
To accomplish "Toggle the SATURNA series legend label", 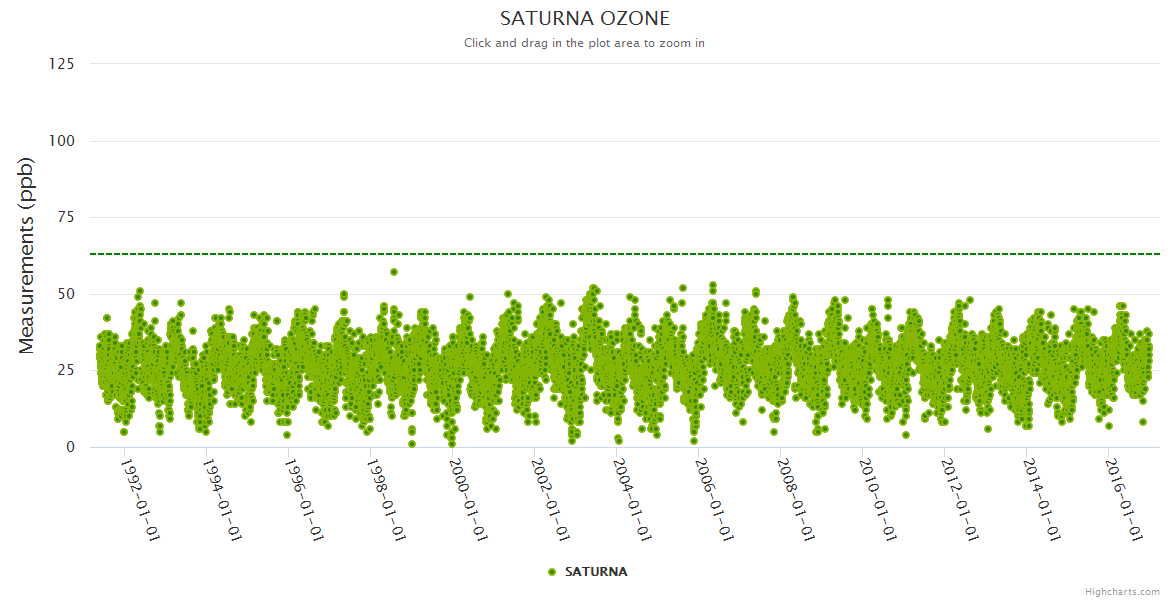I will tap(596, 572).
